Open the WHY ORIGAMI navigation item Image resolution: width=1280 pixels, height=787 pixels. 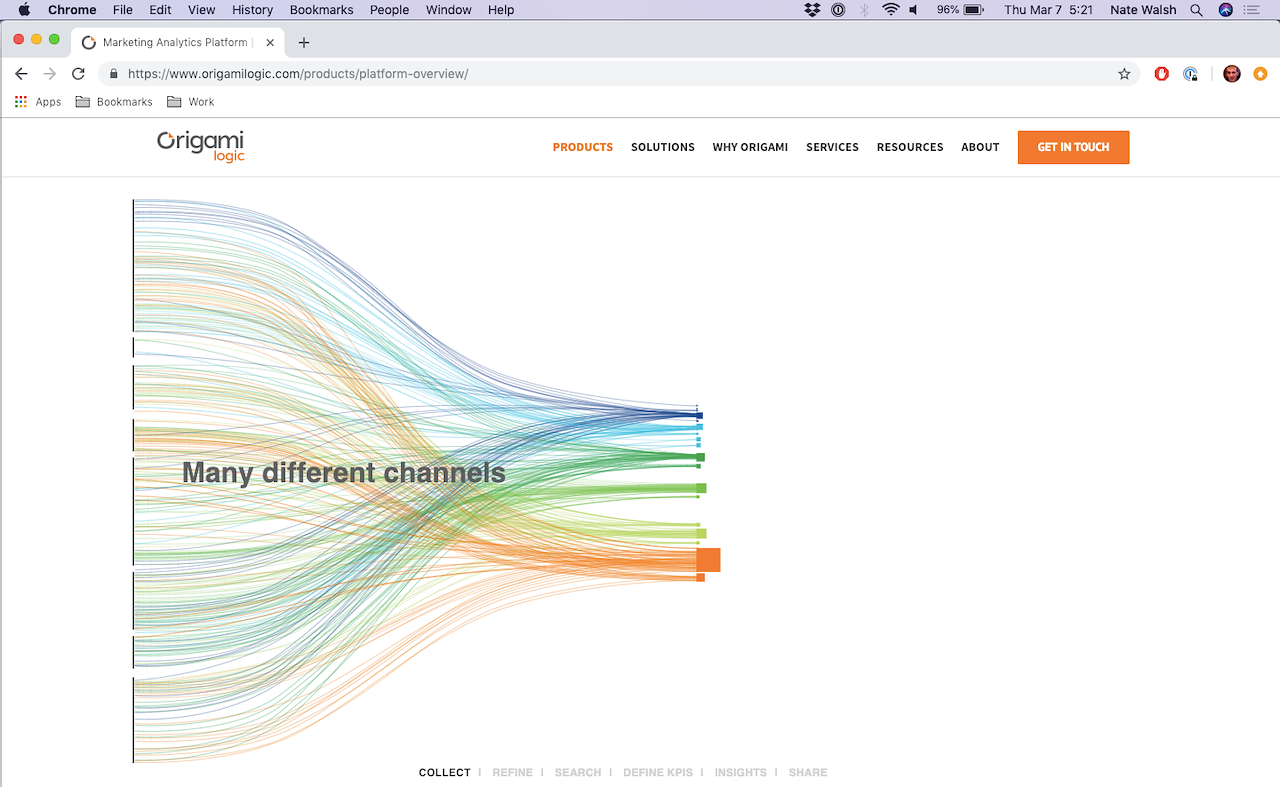(x=750, y=147)
